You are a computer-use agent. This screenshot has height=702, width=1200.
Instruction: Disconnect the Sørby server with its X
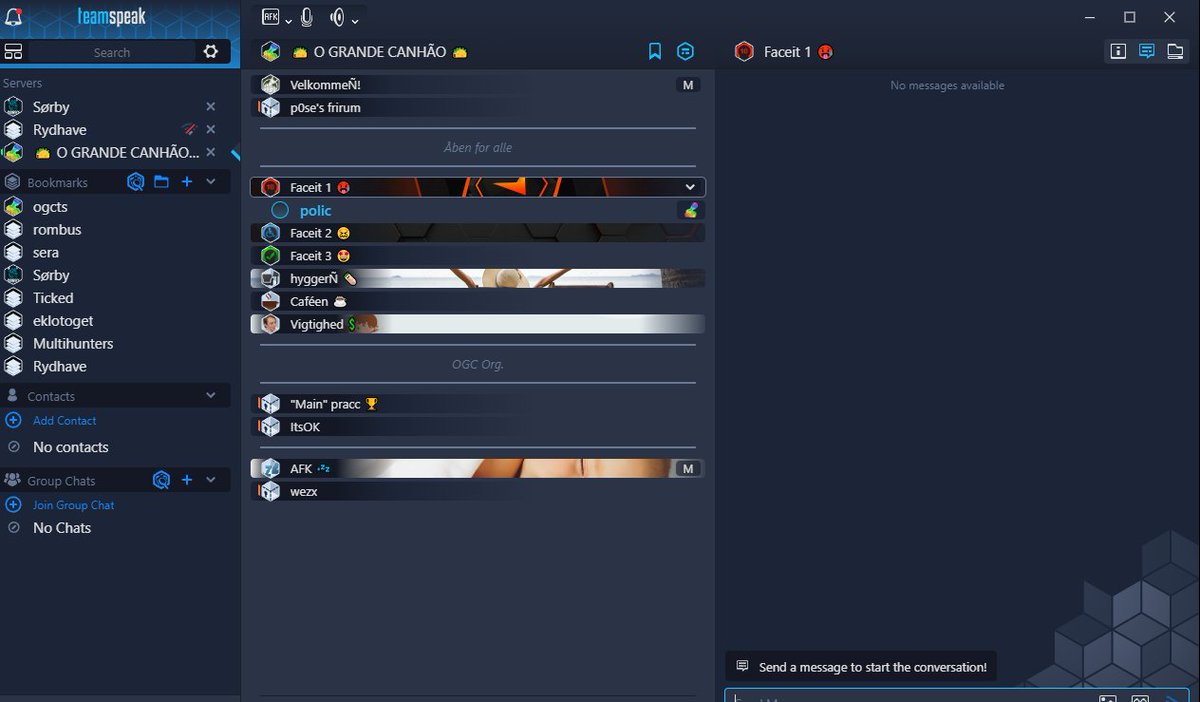coord(211,107)
